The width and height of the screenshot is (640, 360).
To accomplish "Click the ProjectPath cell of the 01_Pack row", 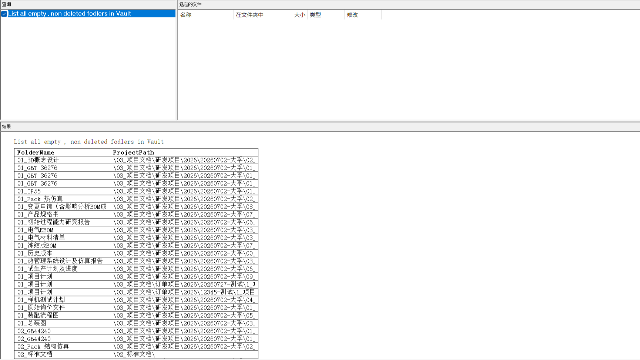I will click(185, 199).
